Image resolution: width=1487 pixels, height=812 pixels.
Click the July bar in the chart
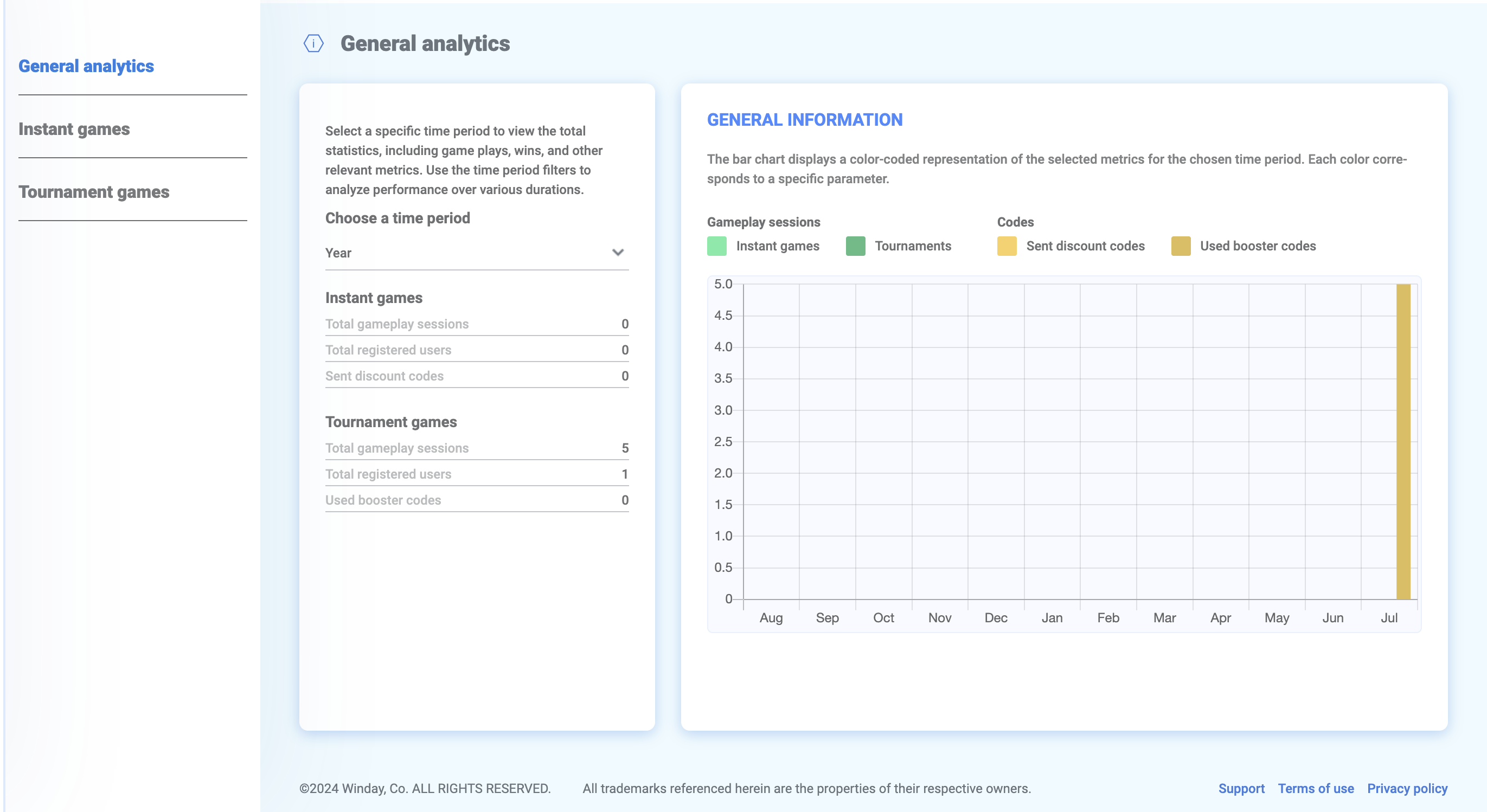pos(1403,441)
